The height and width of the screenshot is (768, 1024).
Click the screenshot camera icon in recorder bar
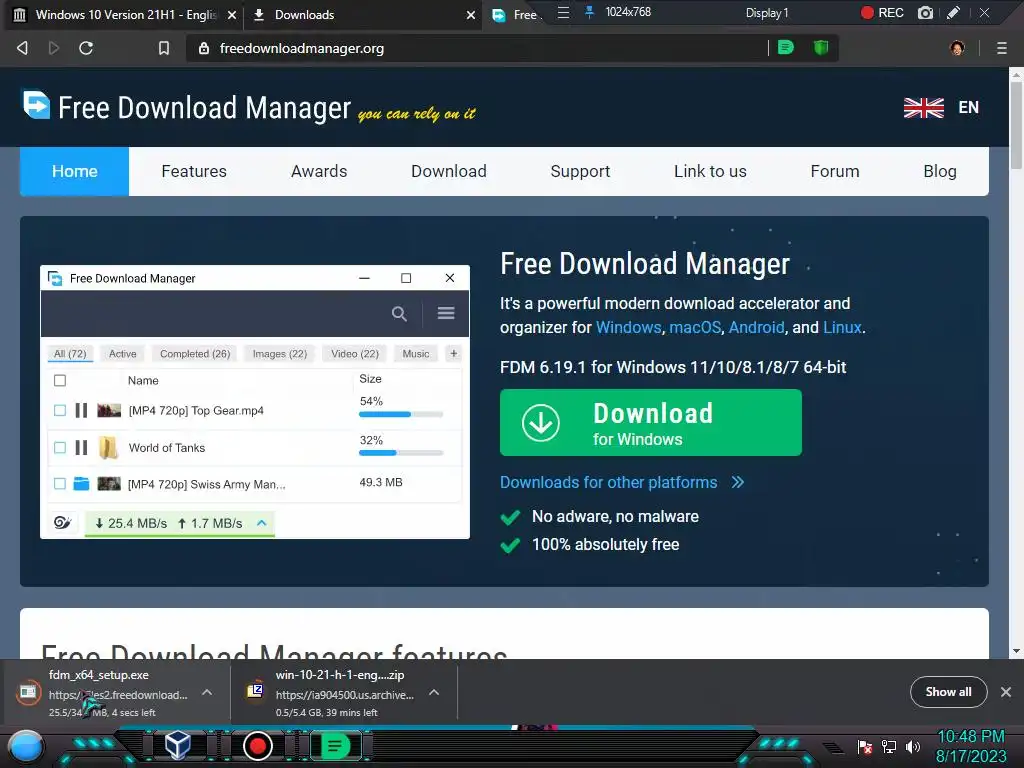(x=925, y=12)
